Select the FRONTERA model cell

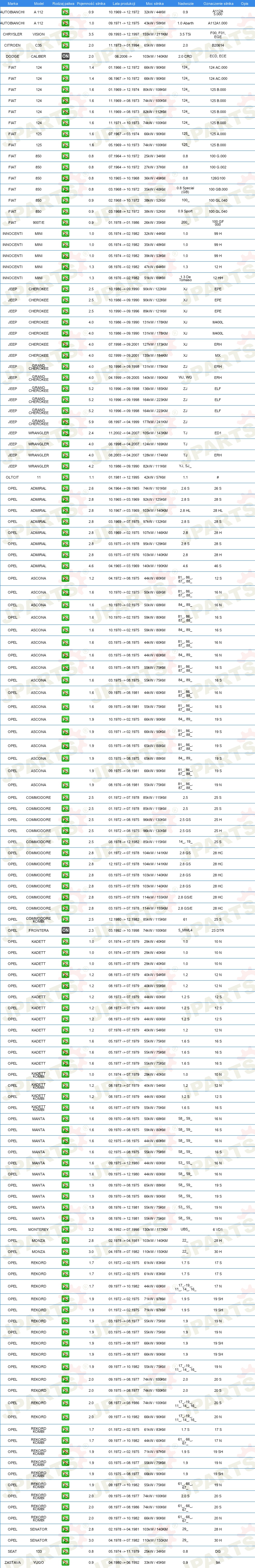tap(38, 930)
